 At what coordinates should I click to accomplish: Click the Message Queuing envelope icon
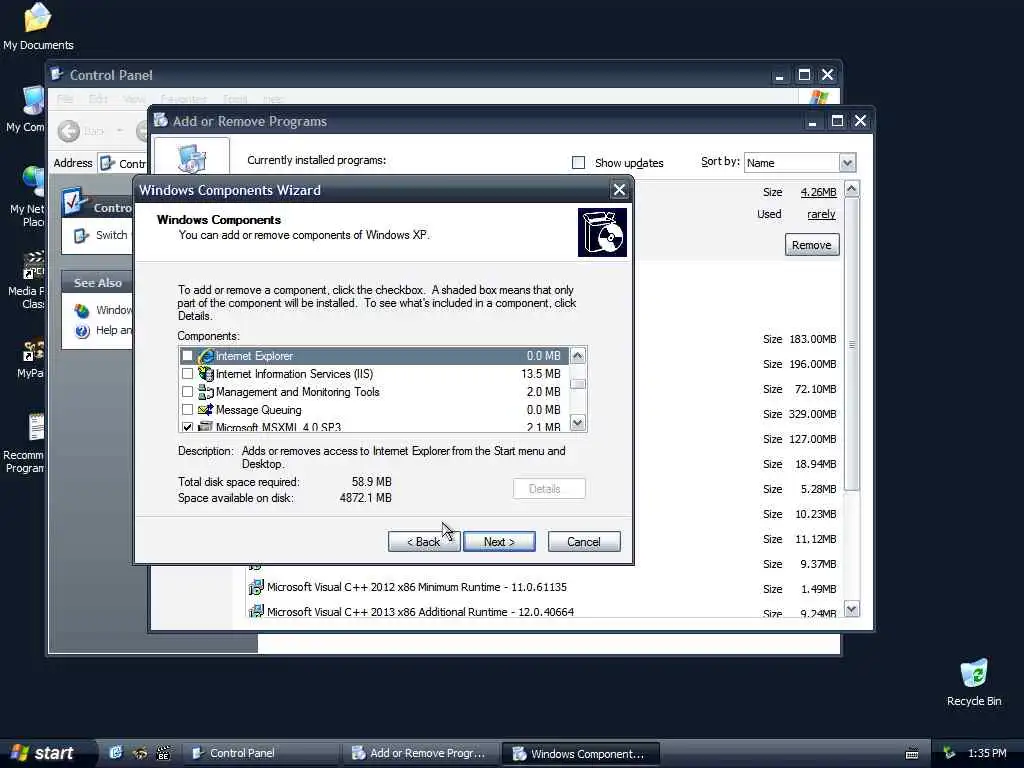[x=206, y=410]
